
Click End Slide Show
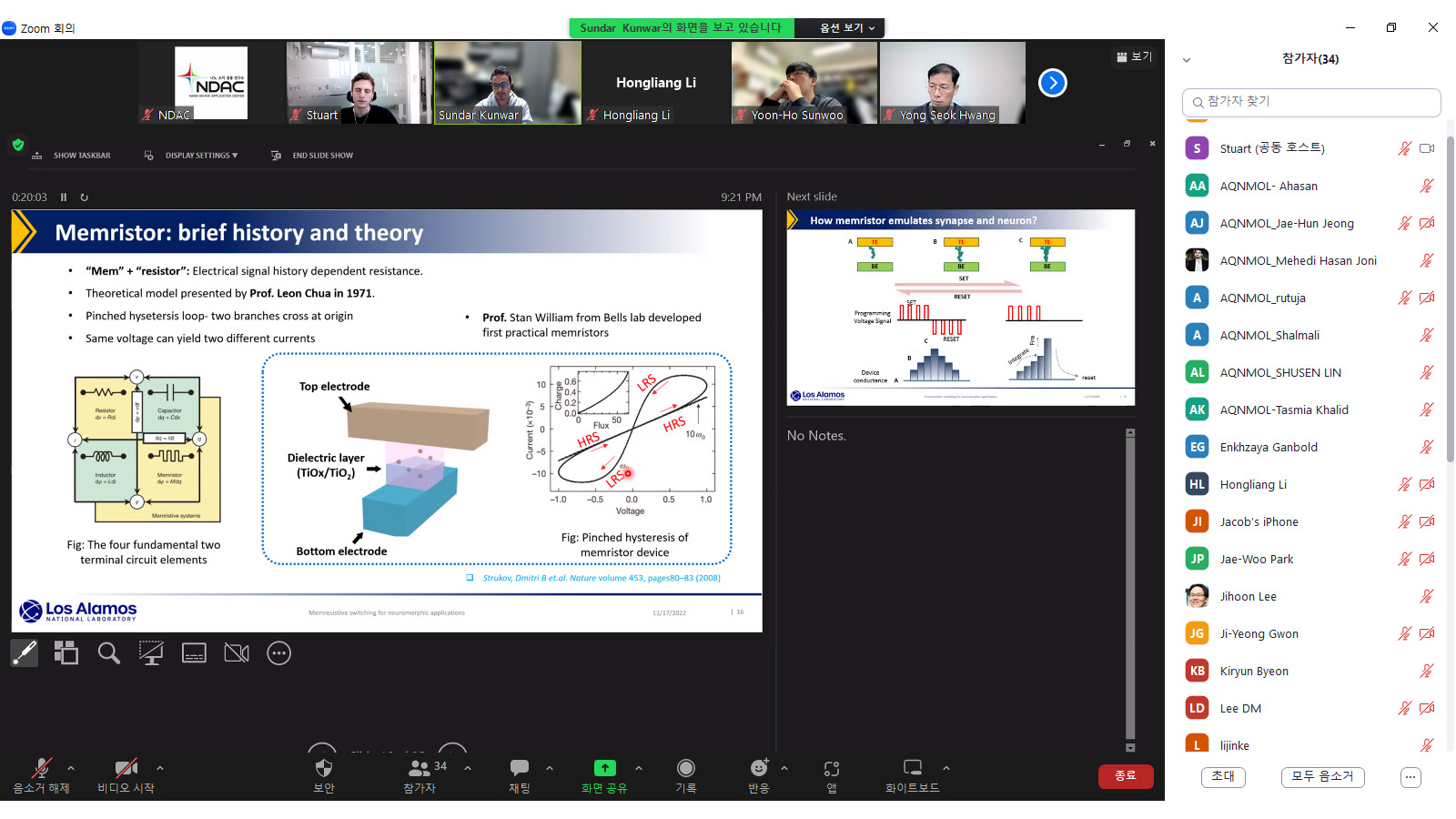312,156
